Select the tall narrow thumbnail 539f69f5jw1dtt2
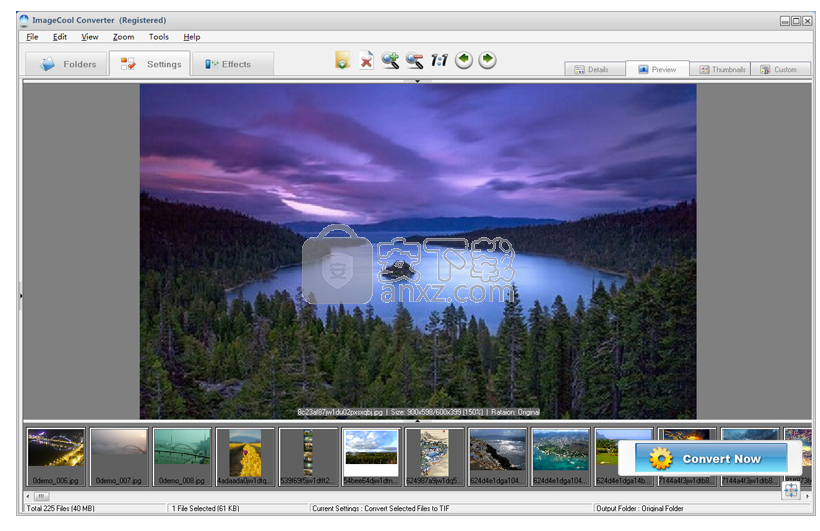 [308, 457]
